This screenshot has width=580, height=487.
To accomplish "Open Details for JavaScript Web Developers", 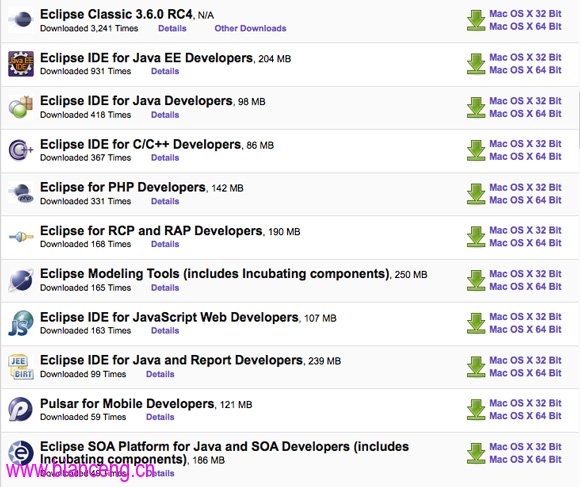I will tap(165, 331).
